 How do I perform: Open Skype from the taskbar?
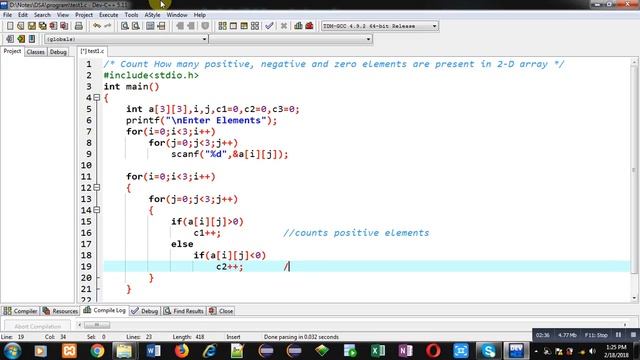[489, 351]
